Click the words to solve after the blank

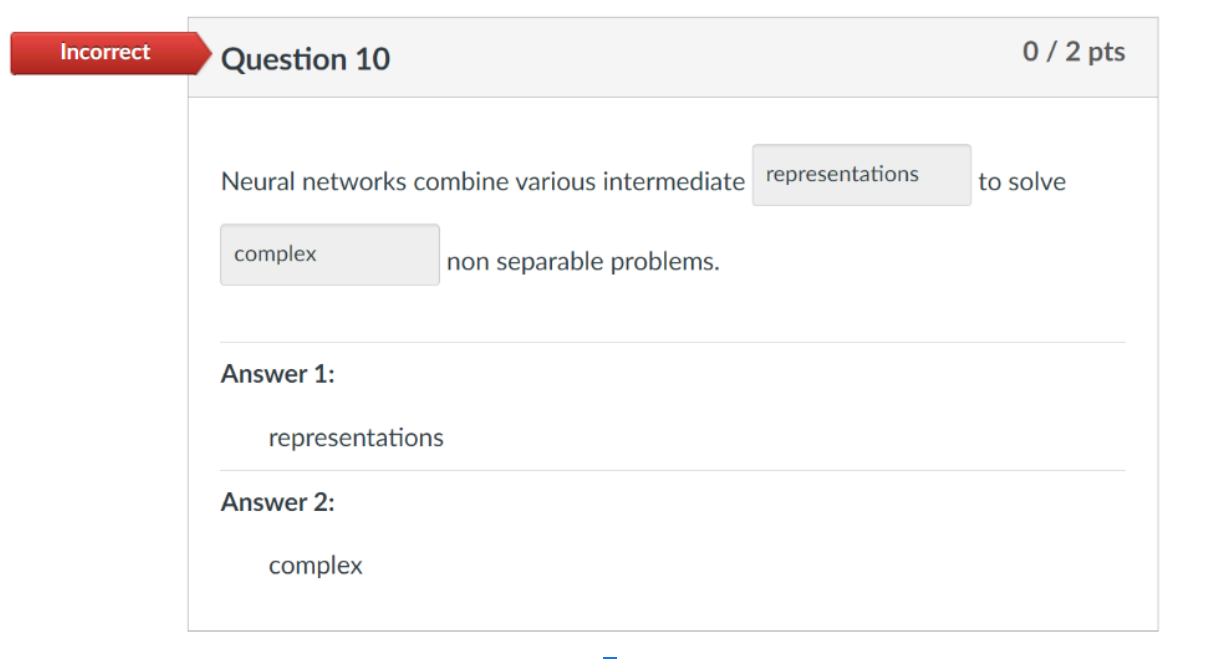pos(1023,181)
